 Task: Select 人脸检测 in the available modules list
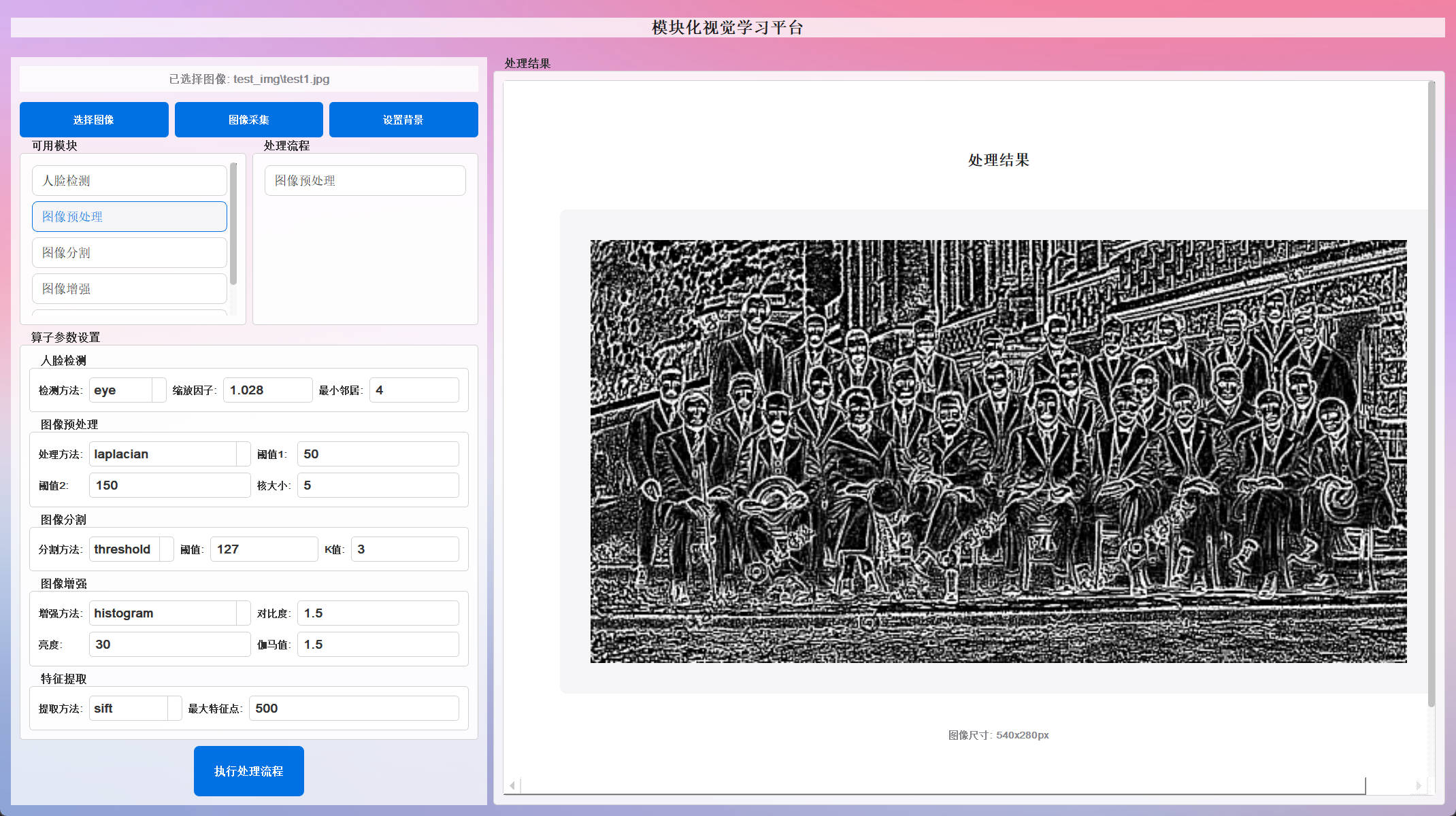(x=129, y=180)
